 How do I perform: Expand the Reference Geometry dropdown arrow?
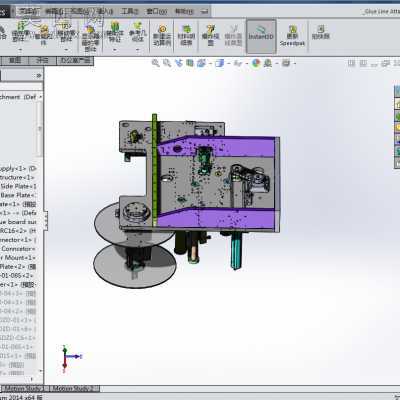pyautogui.click(x=137, y=50)
